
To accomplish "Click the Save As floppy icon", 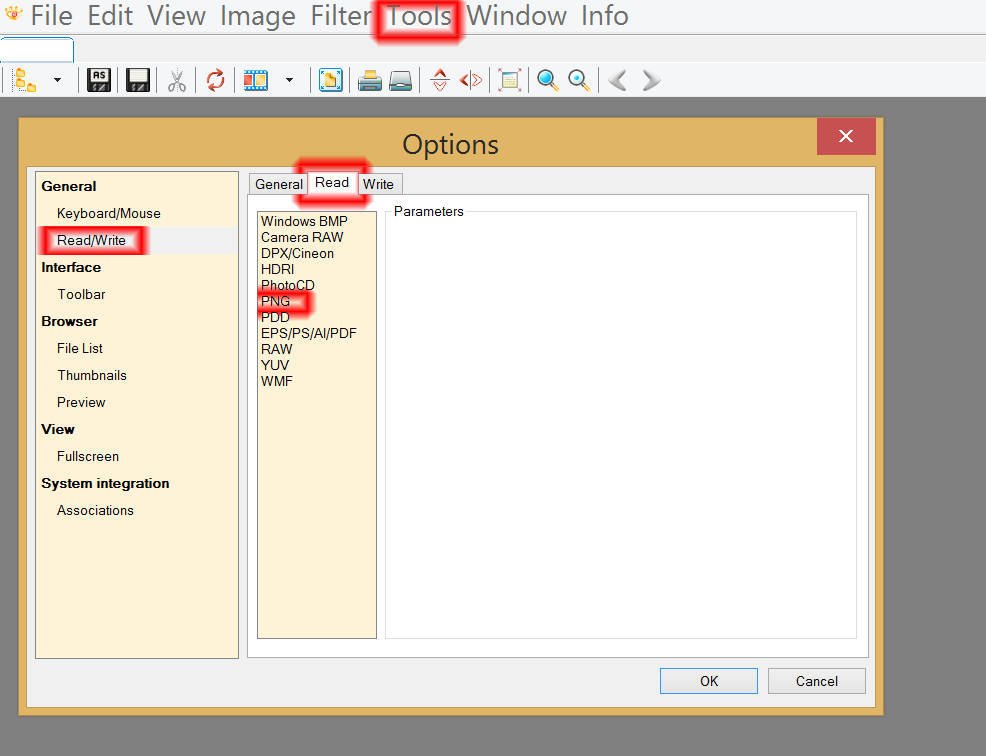I will [x=99, y=80].
